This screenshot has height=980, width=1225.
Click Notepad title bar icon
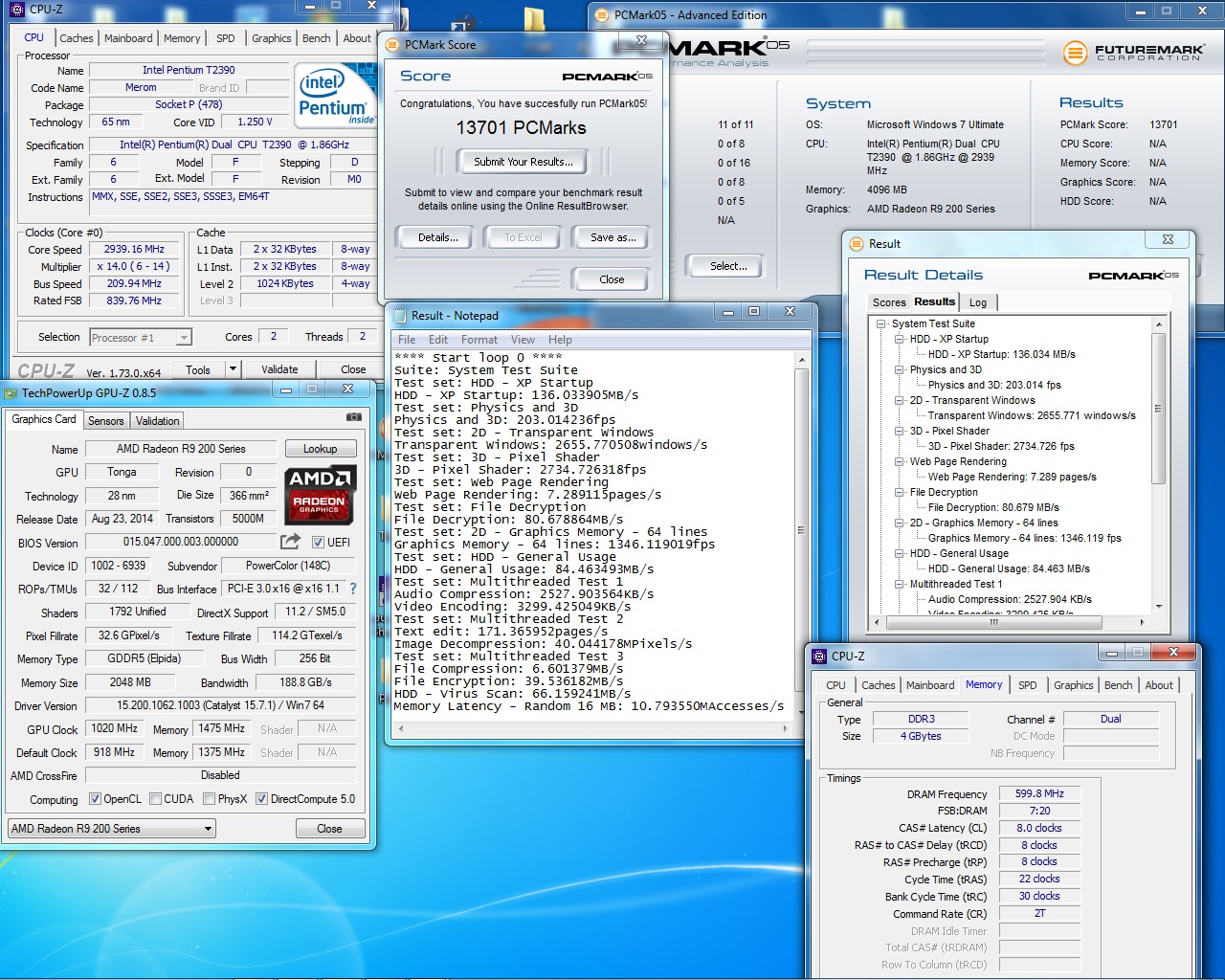[399, 316]
